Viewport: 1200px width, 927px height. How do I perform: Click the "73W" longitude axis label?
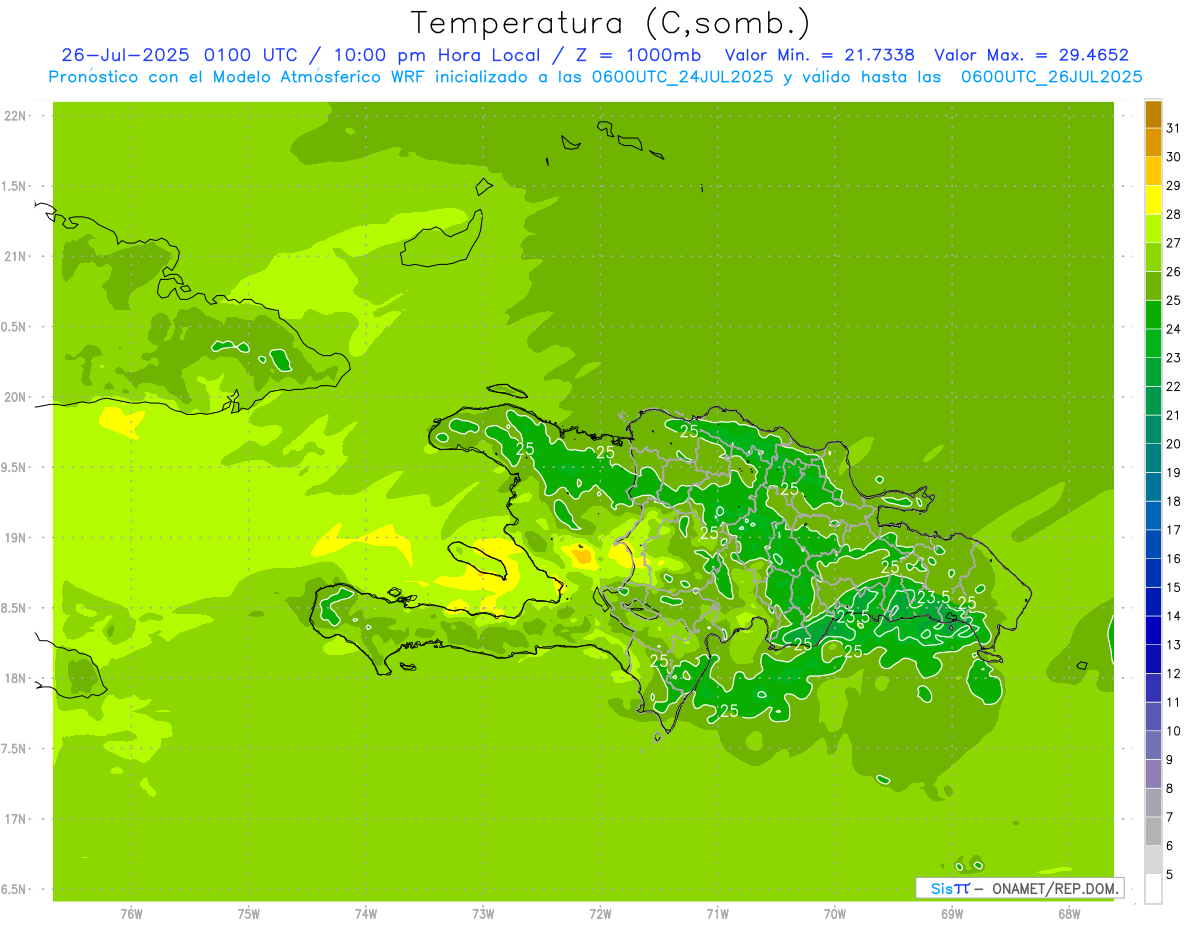coord(483,913)
